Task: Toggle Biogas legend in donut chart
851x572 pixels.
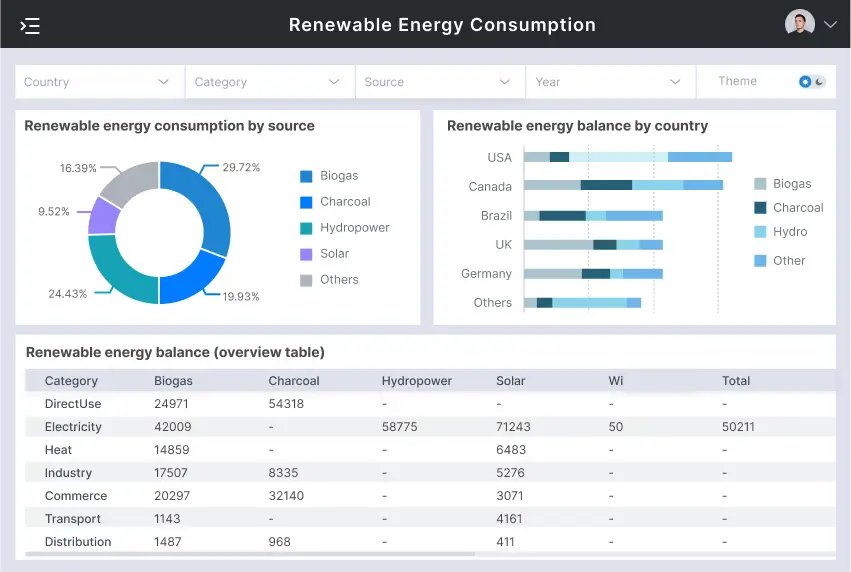Action: (x=306, y=176)
